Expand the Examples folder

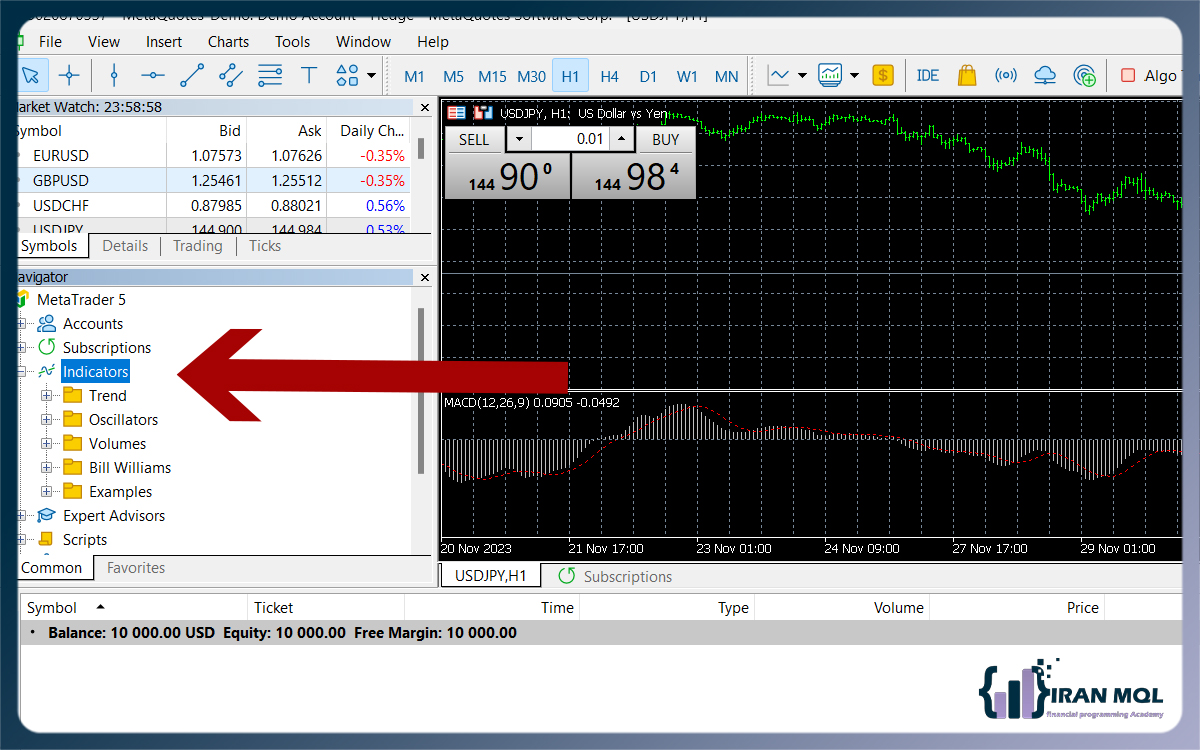click(46, 492)
